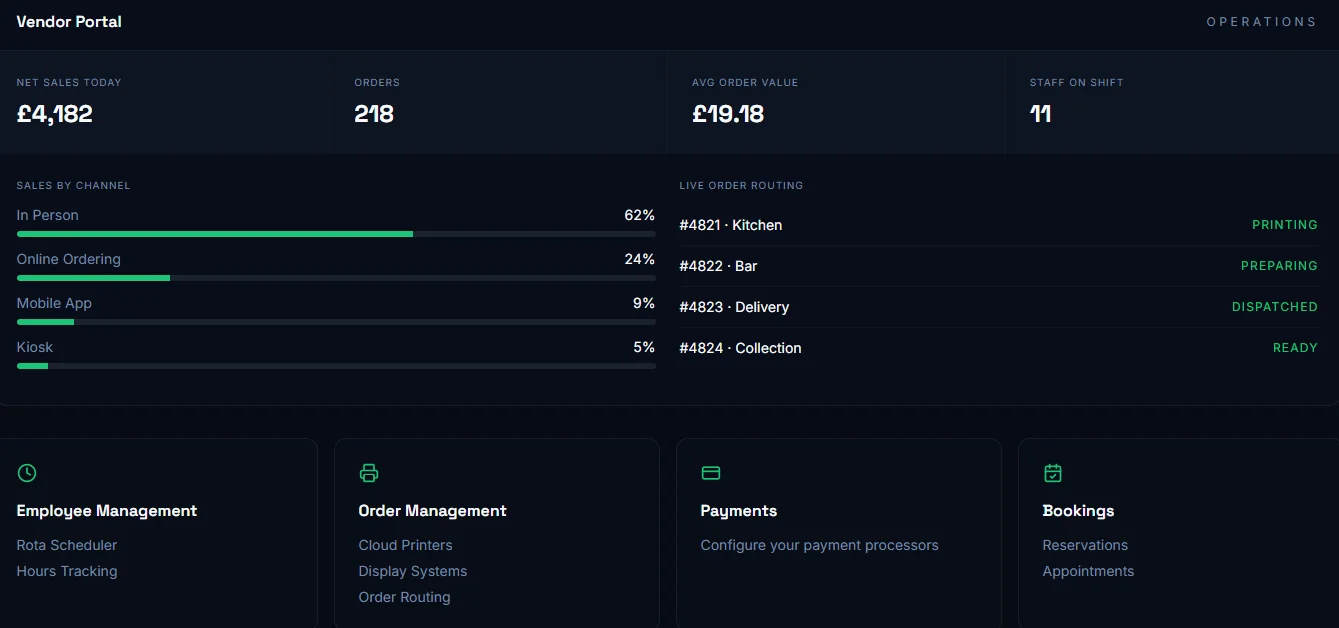This screenshot has height=628, width=1339.
Task: Click the printer icon above Order Management
Action: (369, 473)
